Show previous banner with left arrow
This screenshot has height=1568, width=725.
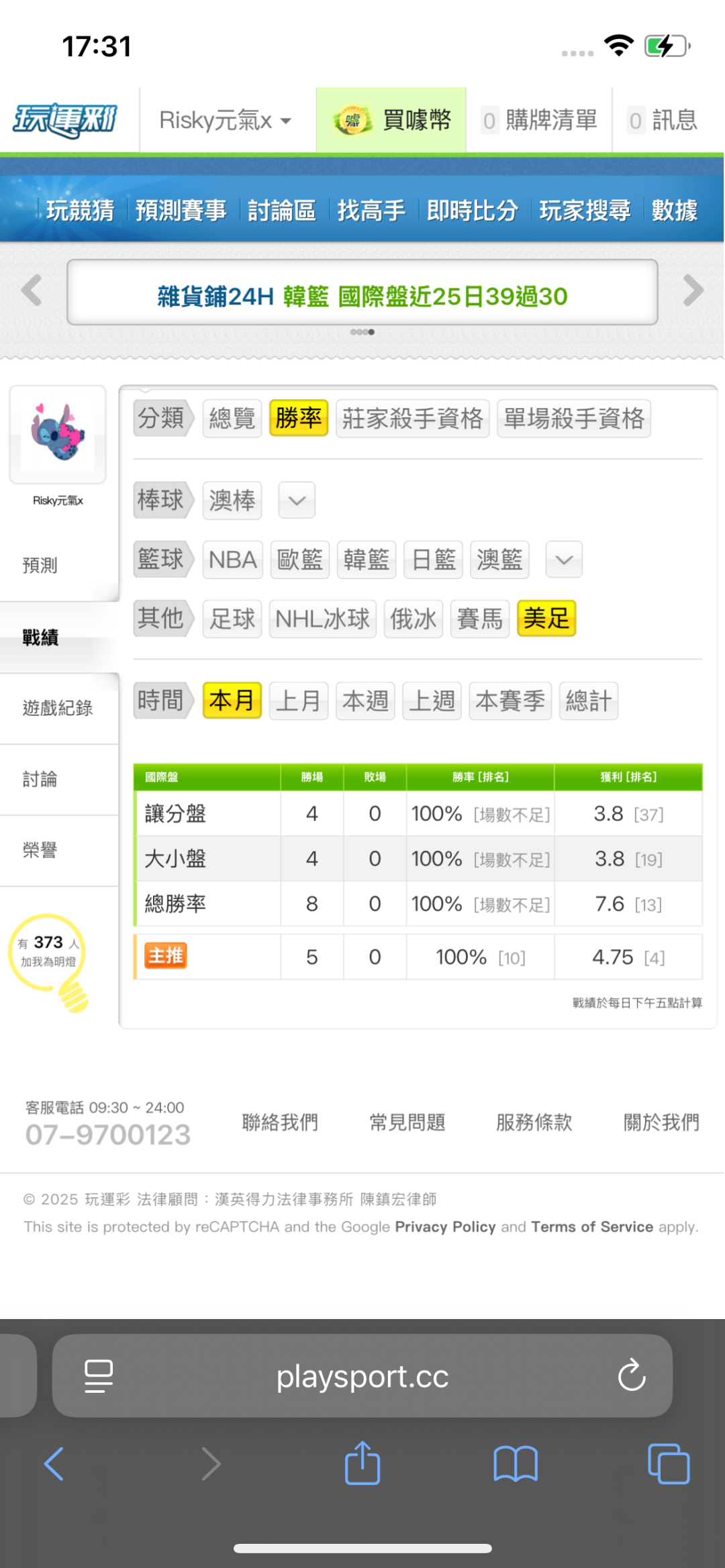click(x=32, y=291)
